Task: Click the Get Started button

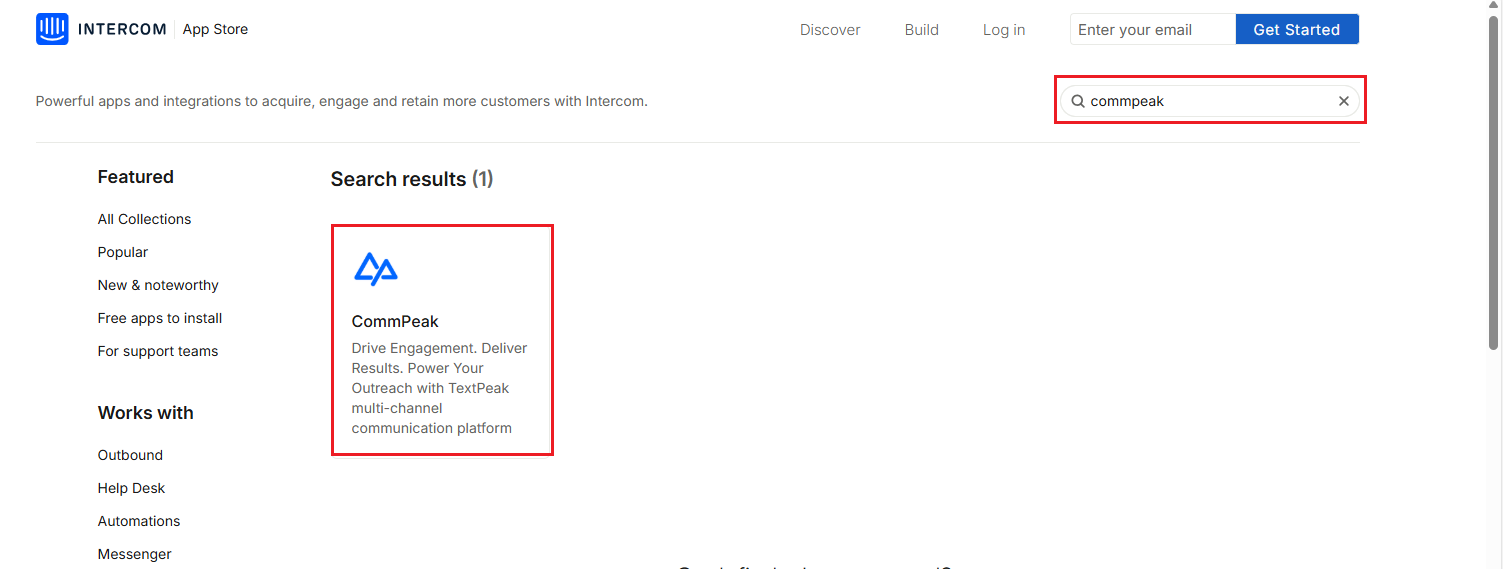Action: 1297,29
